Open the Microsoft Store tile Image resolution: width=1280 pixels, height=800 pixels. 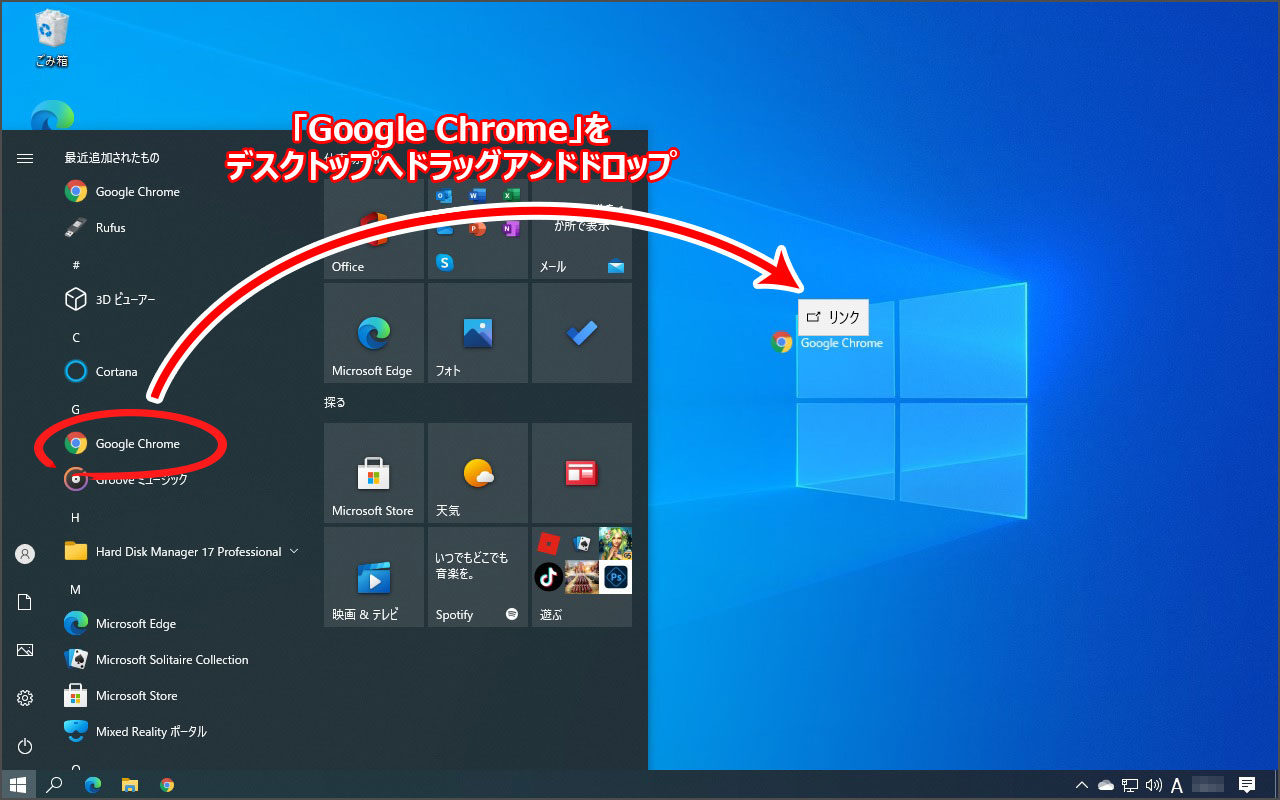pos(374,473)
